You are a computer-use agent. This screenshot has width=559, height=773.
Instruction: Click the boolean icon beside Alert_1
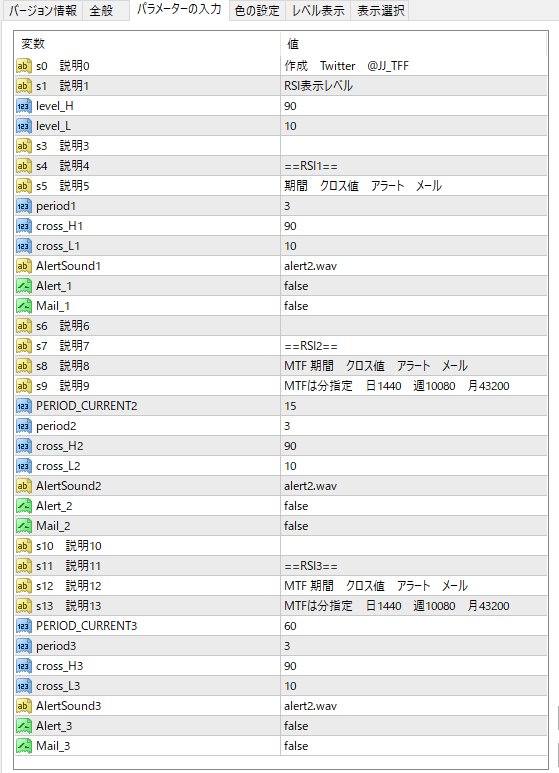(24, 286)
